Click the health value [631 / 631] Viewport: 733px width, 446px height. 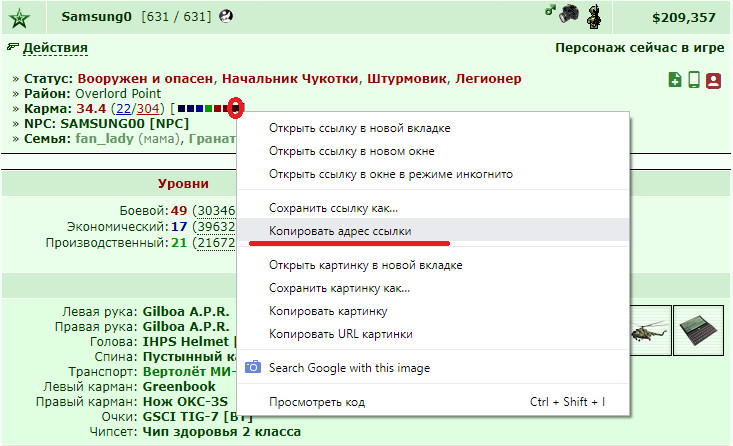(x=176, y=17)
